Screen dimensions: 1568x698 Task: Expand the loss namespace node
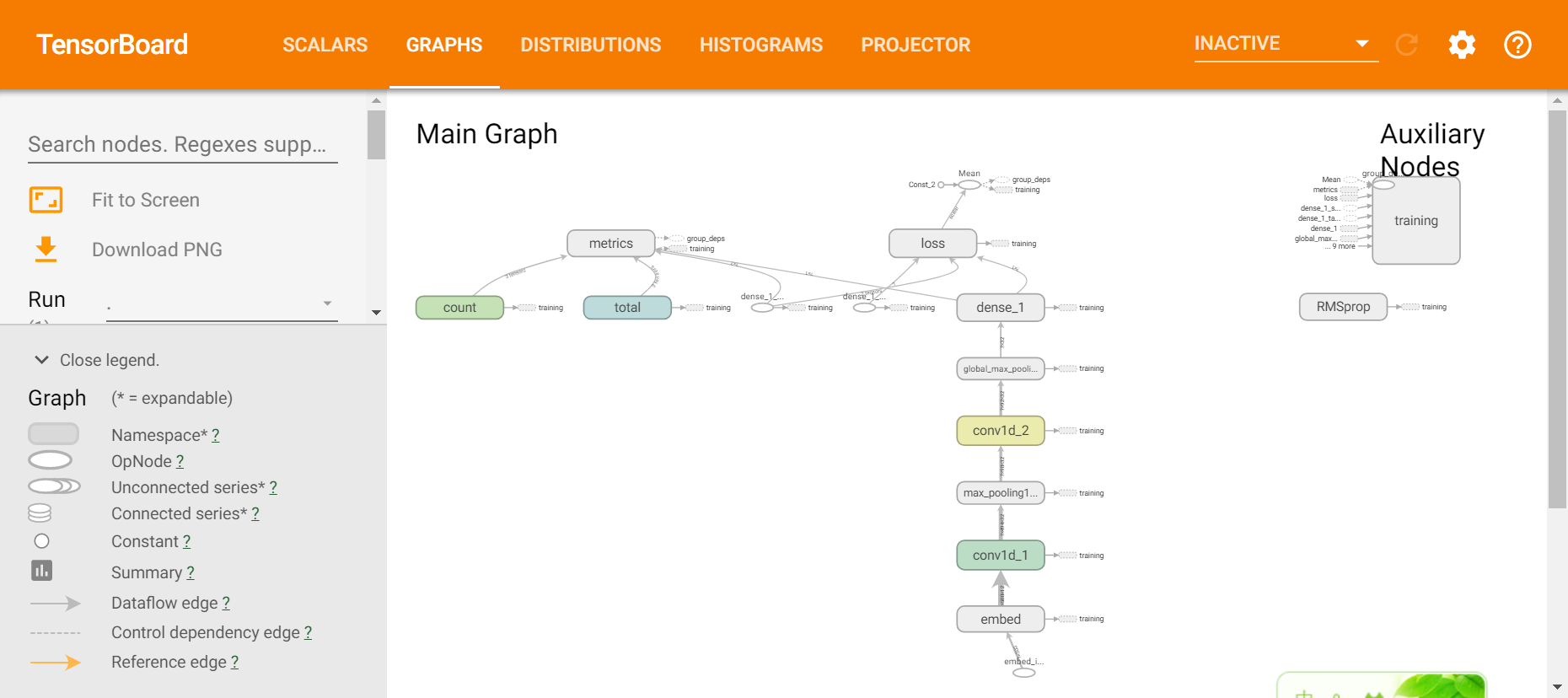pyautogui.click(x=933, y=243)
